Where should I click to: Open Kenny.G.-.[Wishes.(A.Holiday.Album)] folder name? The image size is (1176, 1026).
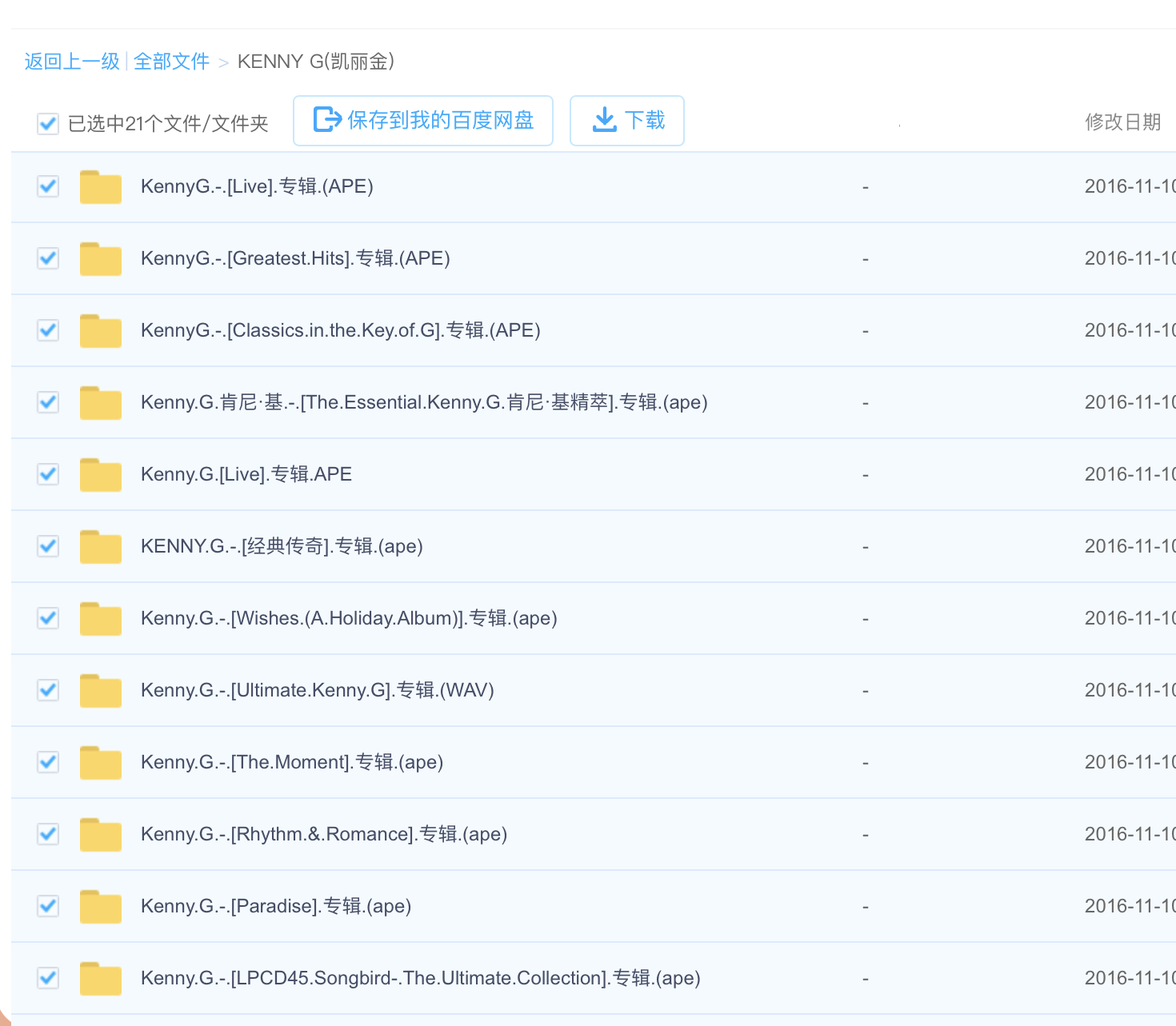pyautogui.click(x=349, y=618)
